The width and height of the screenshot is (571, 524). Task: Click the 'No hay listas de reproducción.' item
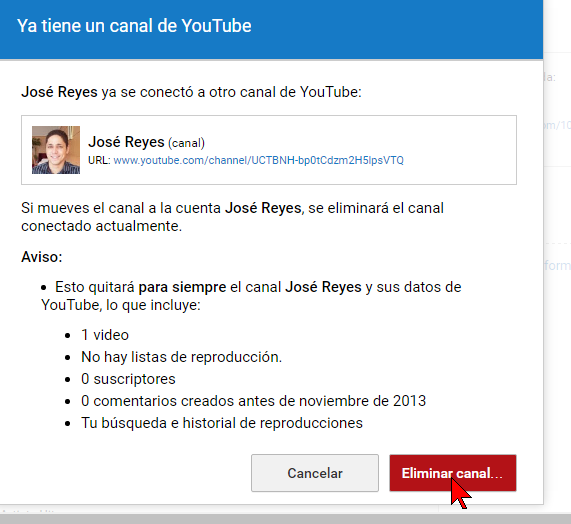(x=182, y=357)
